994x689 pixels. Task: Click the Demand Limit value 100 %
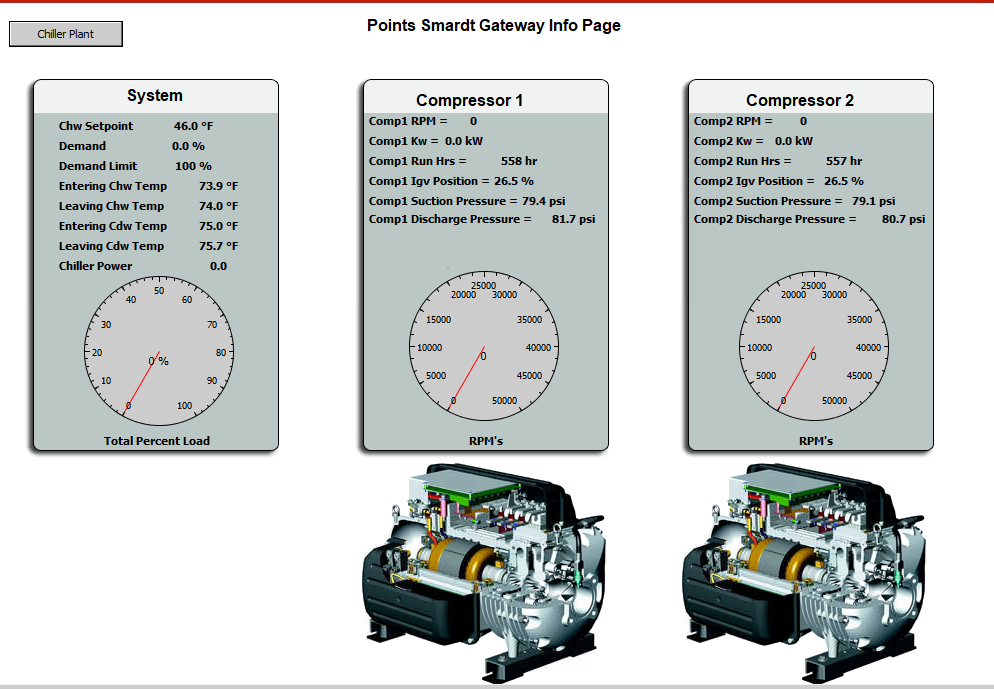193,166
